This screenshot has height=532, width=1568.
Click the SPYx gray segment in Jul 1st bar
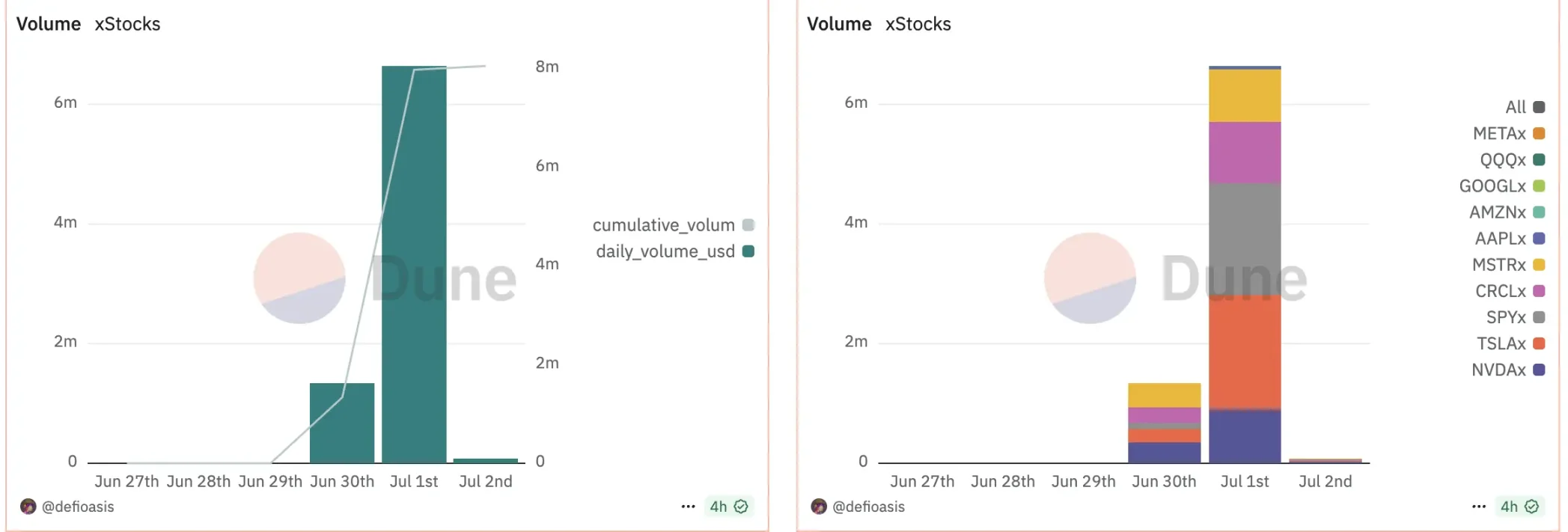tap(1245, 239)
